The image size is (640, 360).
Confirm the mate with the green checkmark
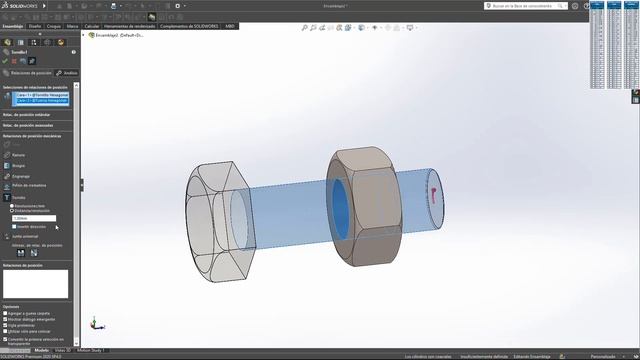(x=5, y=61)
